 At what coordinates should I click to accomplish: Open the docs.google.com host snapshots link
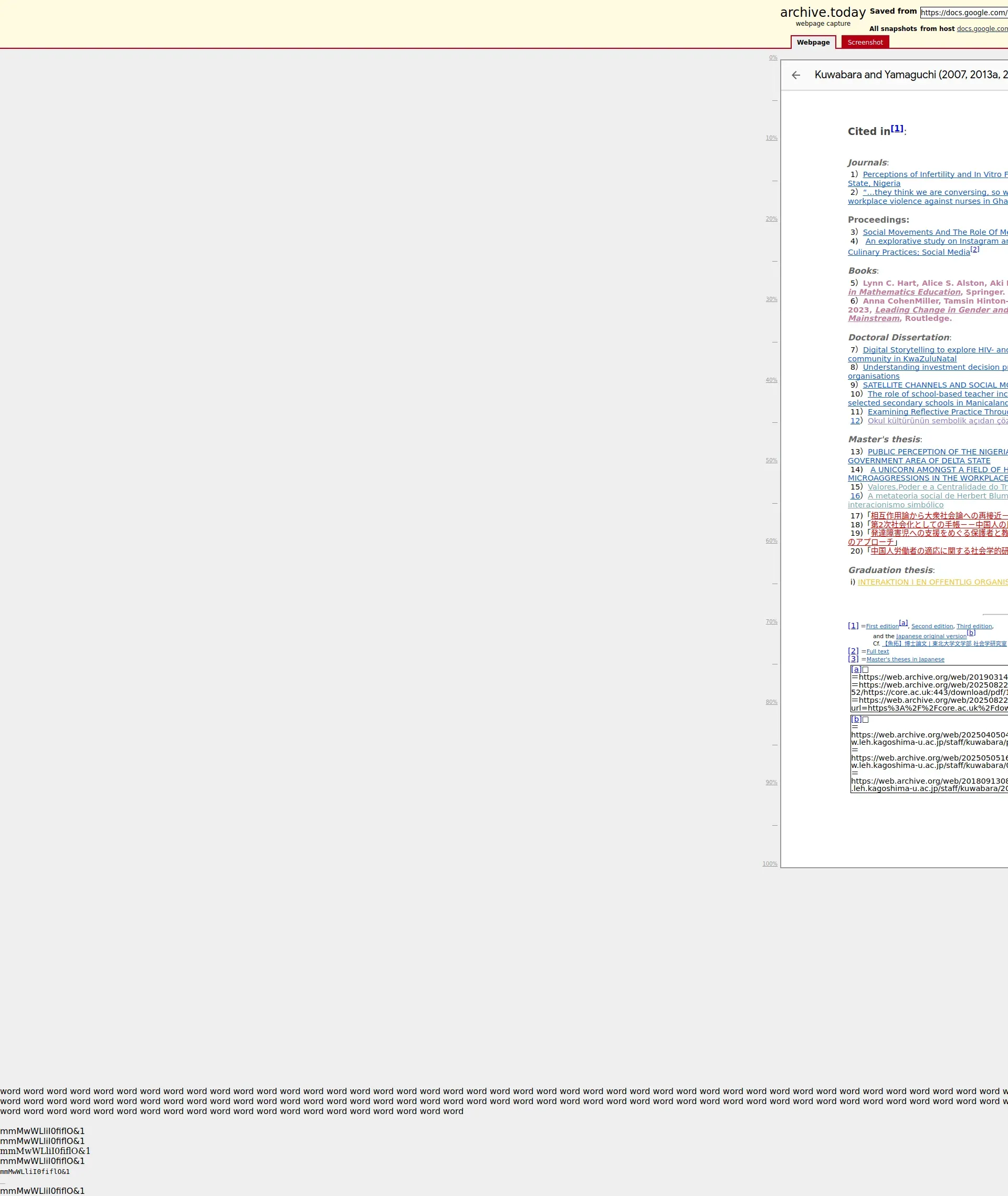(x=982, y=28)
